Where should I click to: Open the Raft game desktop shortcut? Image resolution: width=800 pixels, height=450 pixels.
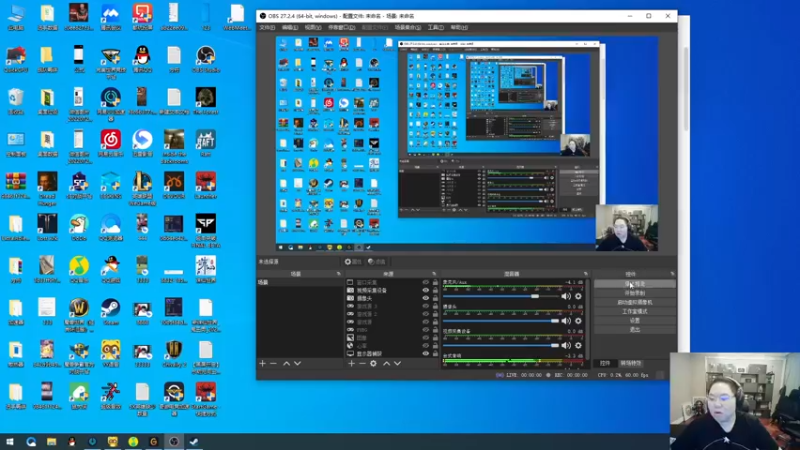point(206,143)
